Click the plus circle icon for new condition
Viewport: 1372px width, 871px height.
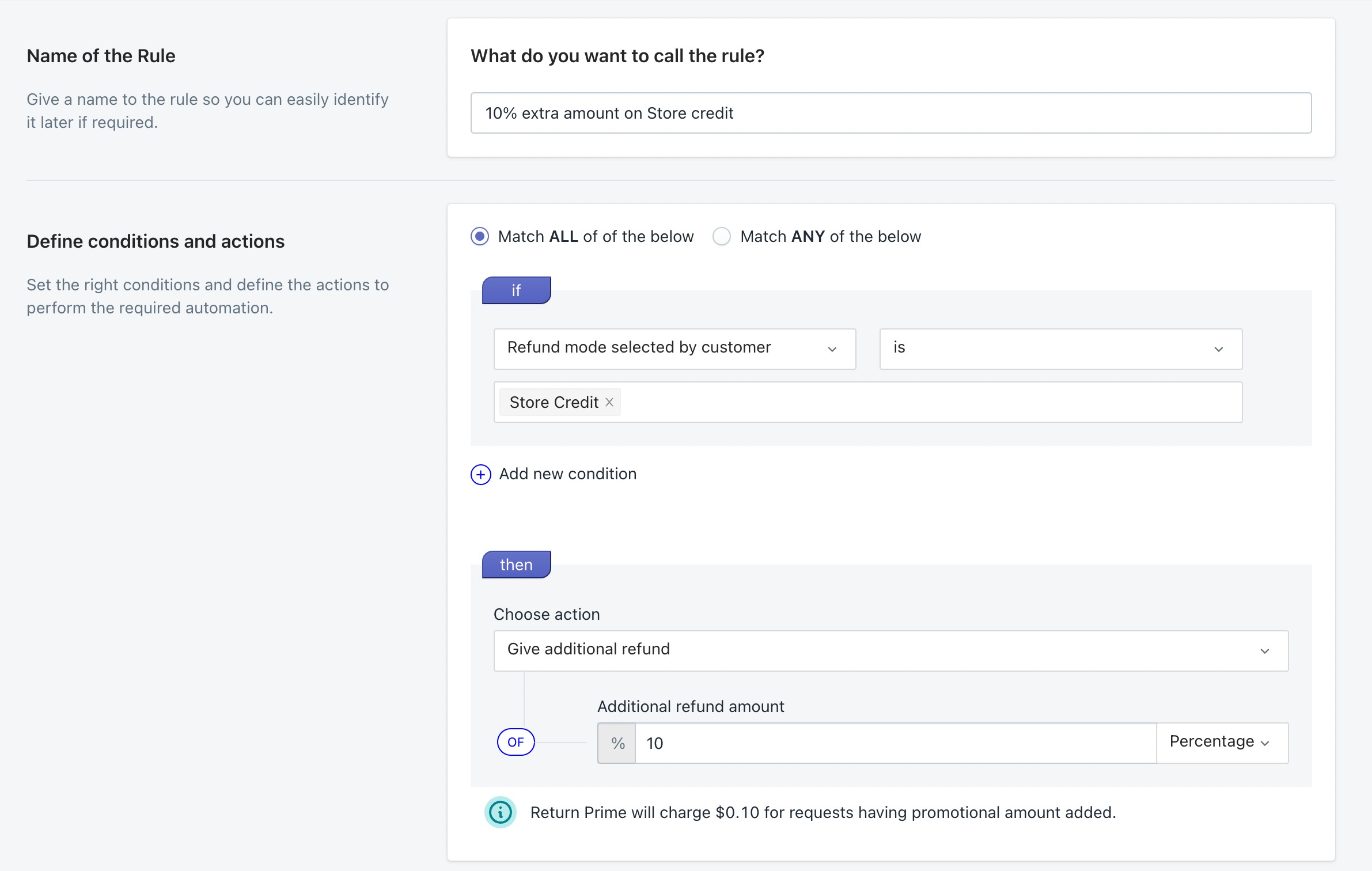tap(480, 474)
